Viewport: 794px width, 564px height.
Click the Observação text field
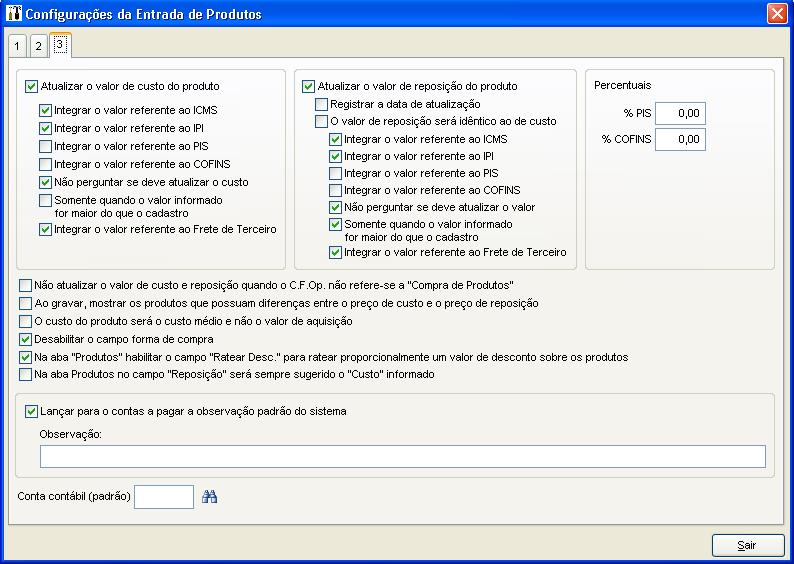point(403,457)
